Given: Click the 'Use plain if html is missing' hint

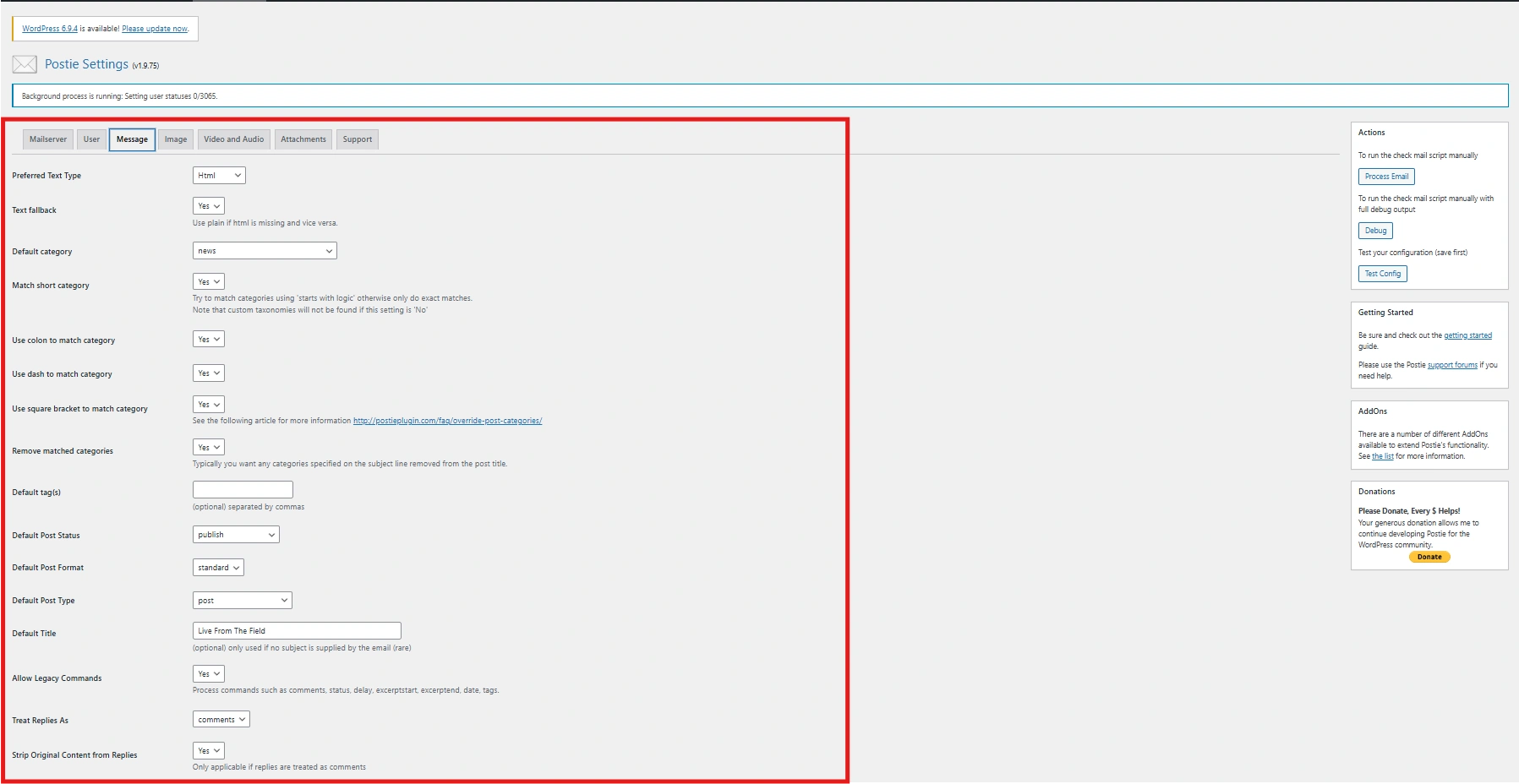Looking at the screenshot, I should [x=265, y=223].
